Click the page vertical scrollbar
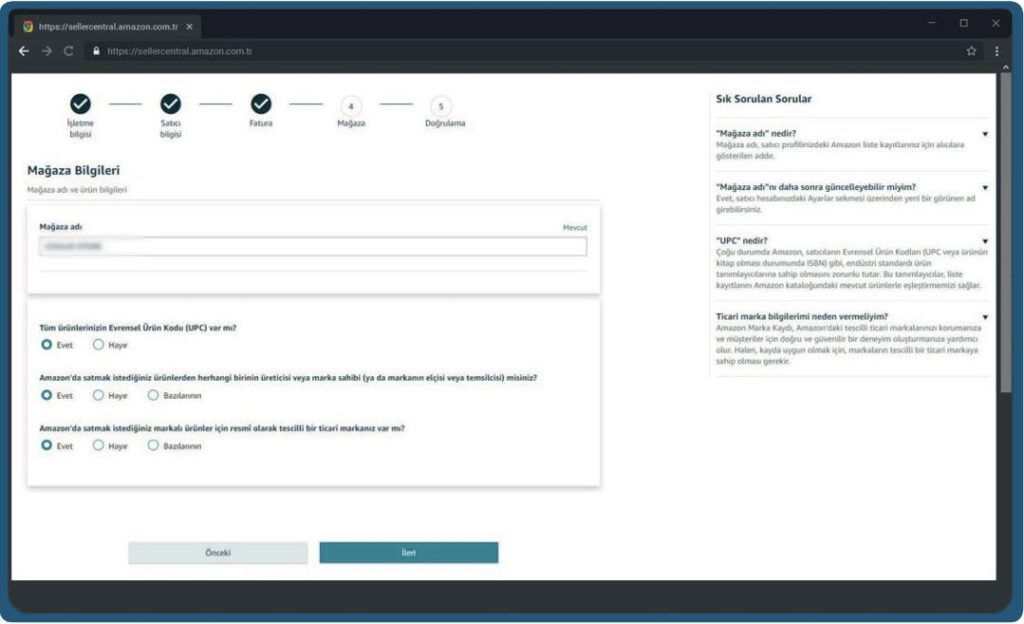Viewport: 1024px width, 624px height. [x=1005, y=232]
